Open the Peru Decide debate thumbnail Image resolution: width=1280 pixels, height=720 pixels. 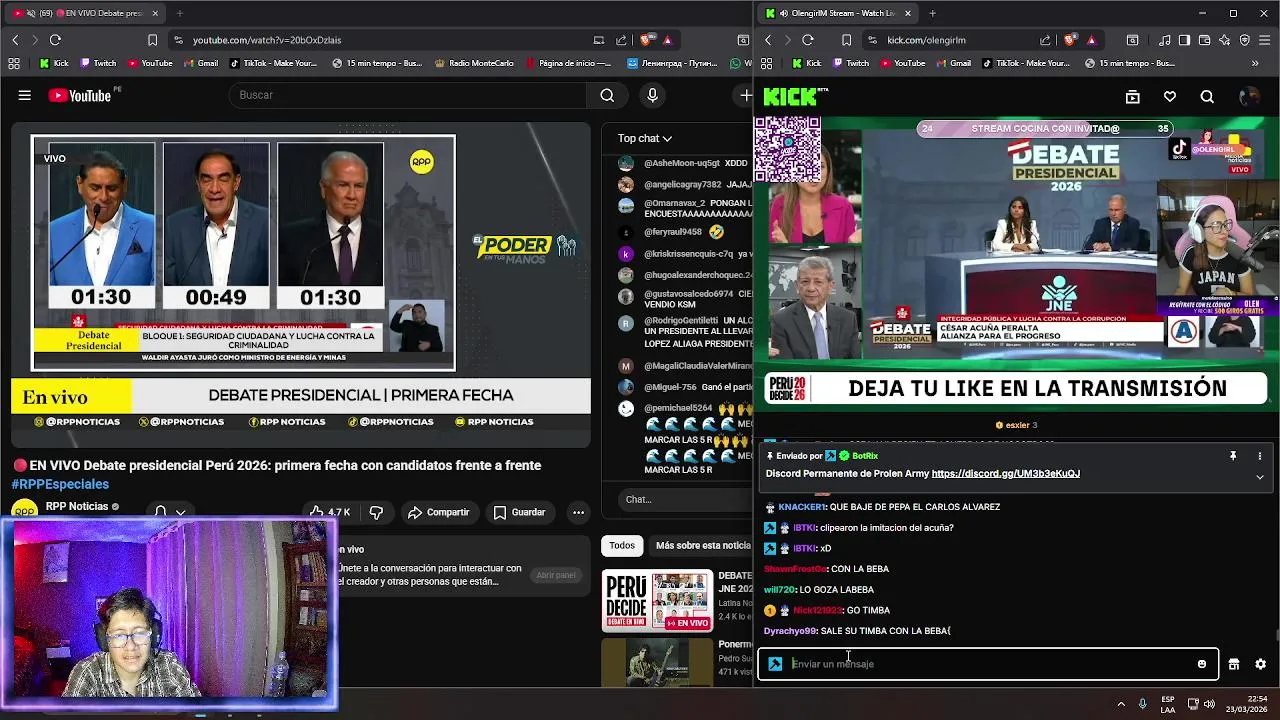[657, 601]
